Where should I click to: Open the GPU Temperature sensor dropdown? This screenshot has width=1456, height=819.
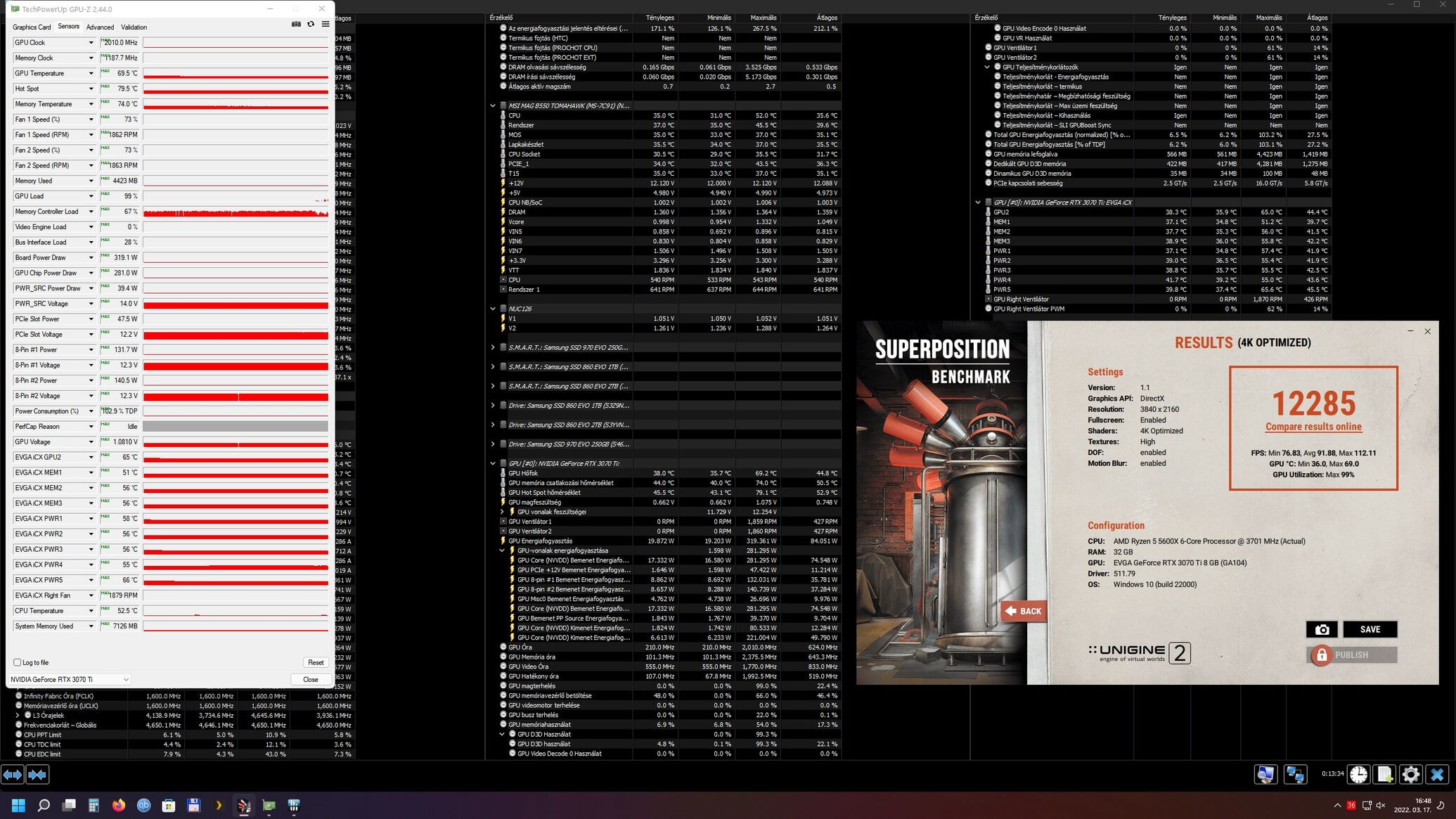click(91, 73)
